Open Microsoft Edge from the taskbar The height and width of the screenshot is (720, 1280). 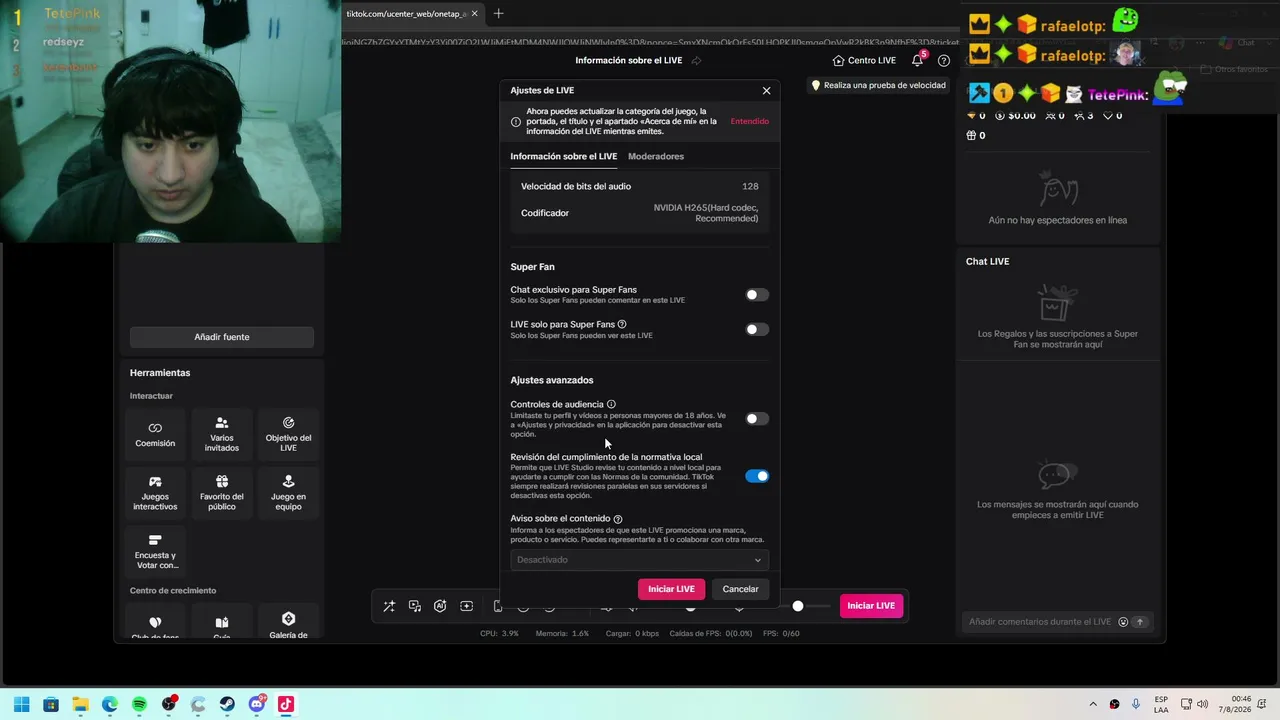(110, 704)
